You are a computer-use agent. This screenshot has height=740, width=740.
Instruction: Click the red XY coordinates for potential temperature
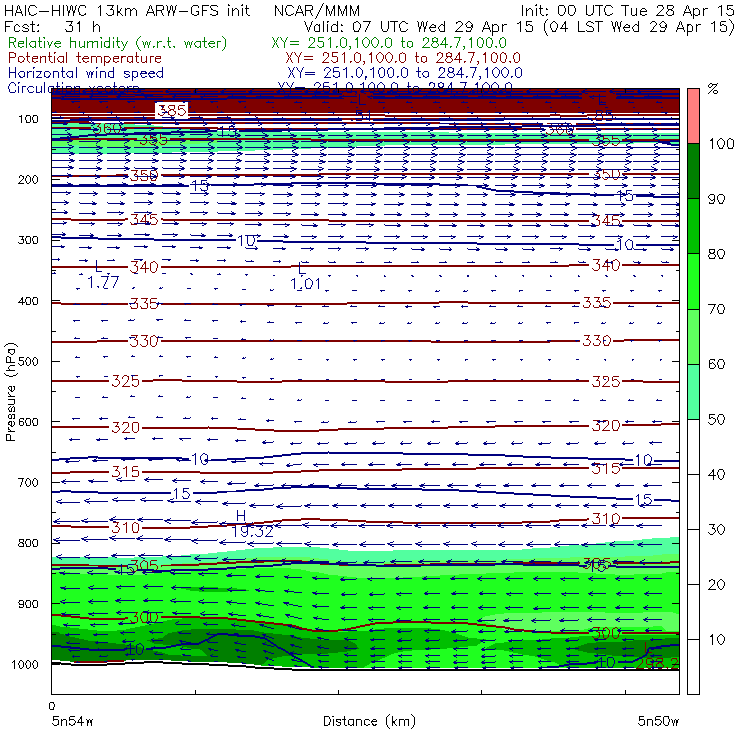pos(403,59)
